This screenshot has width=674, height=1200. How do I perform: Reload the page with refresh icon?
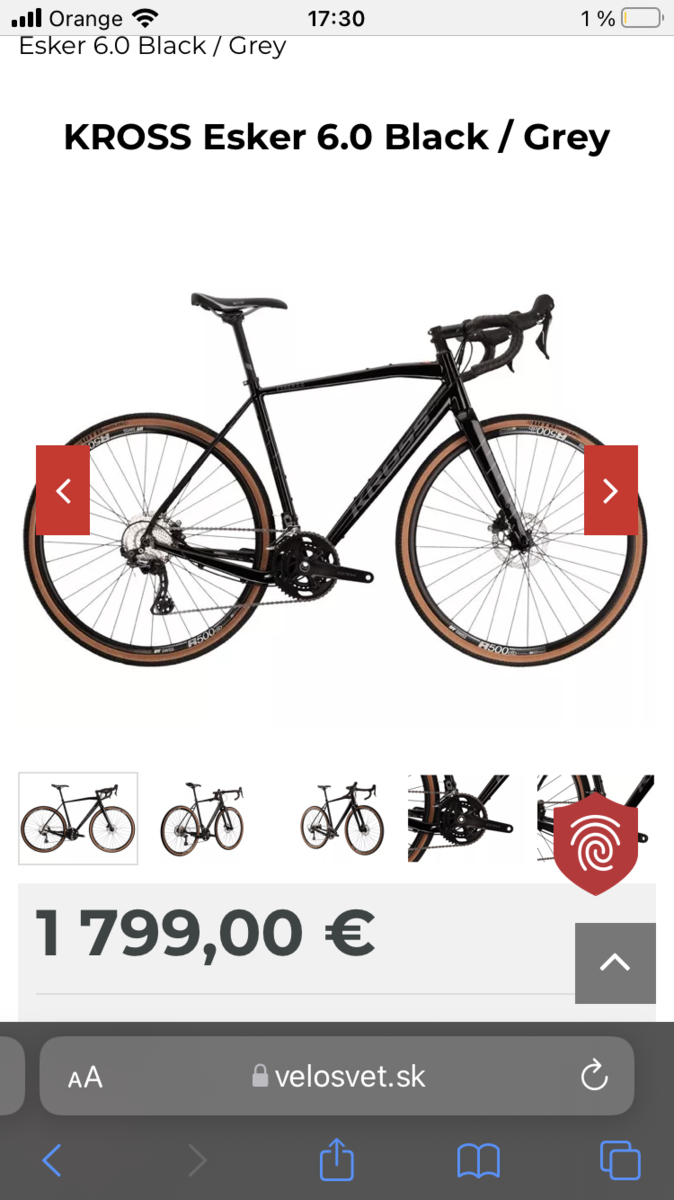tap(594, 1076)
